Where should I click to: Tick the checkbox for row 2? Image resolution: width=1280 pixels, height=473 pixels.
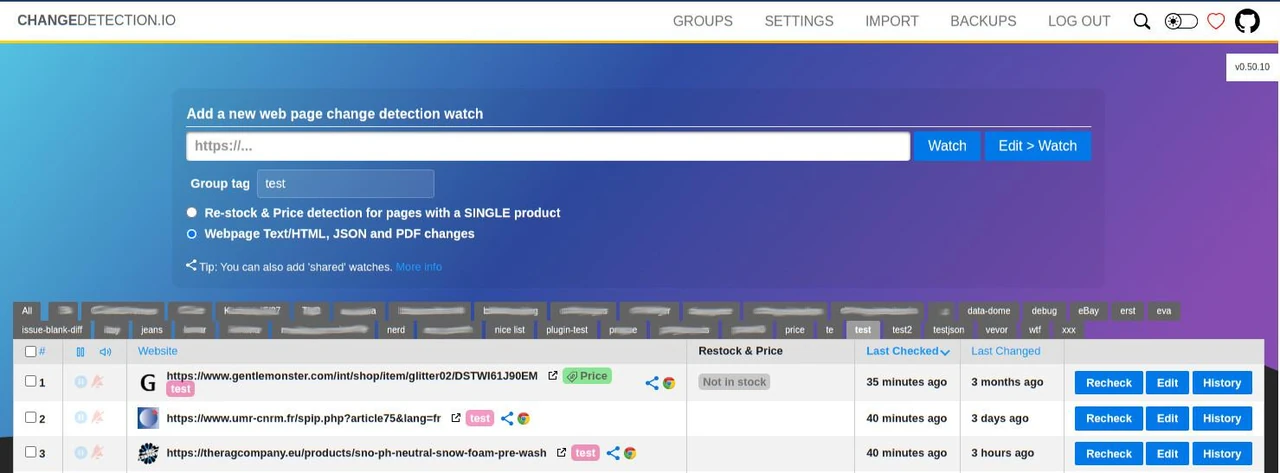31,417
